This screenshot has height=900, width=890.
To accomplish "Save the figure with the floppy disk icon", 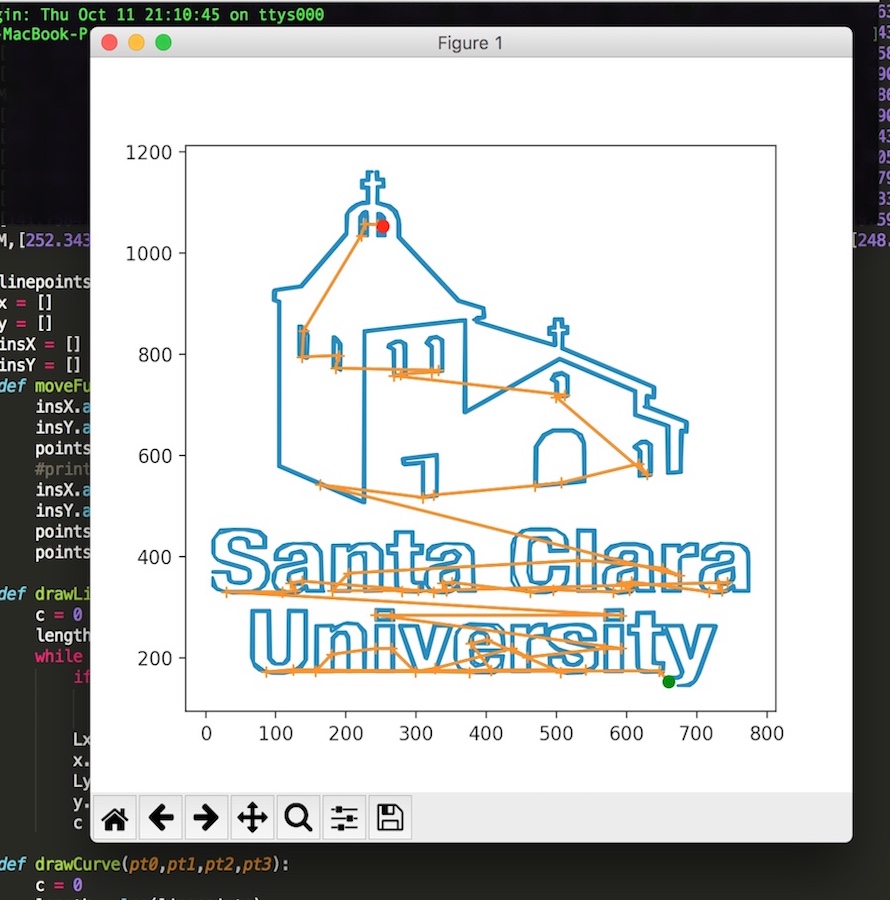I will [390, 819].
